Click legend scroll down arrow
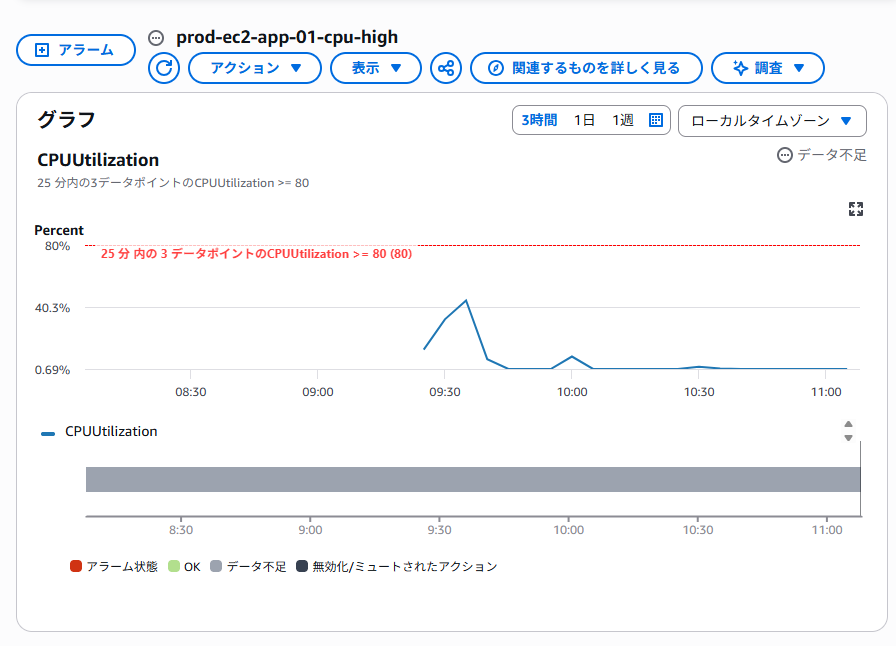Screen dimensions: 896x646 [x=848, y=438]
